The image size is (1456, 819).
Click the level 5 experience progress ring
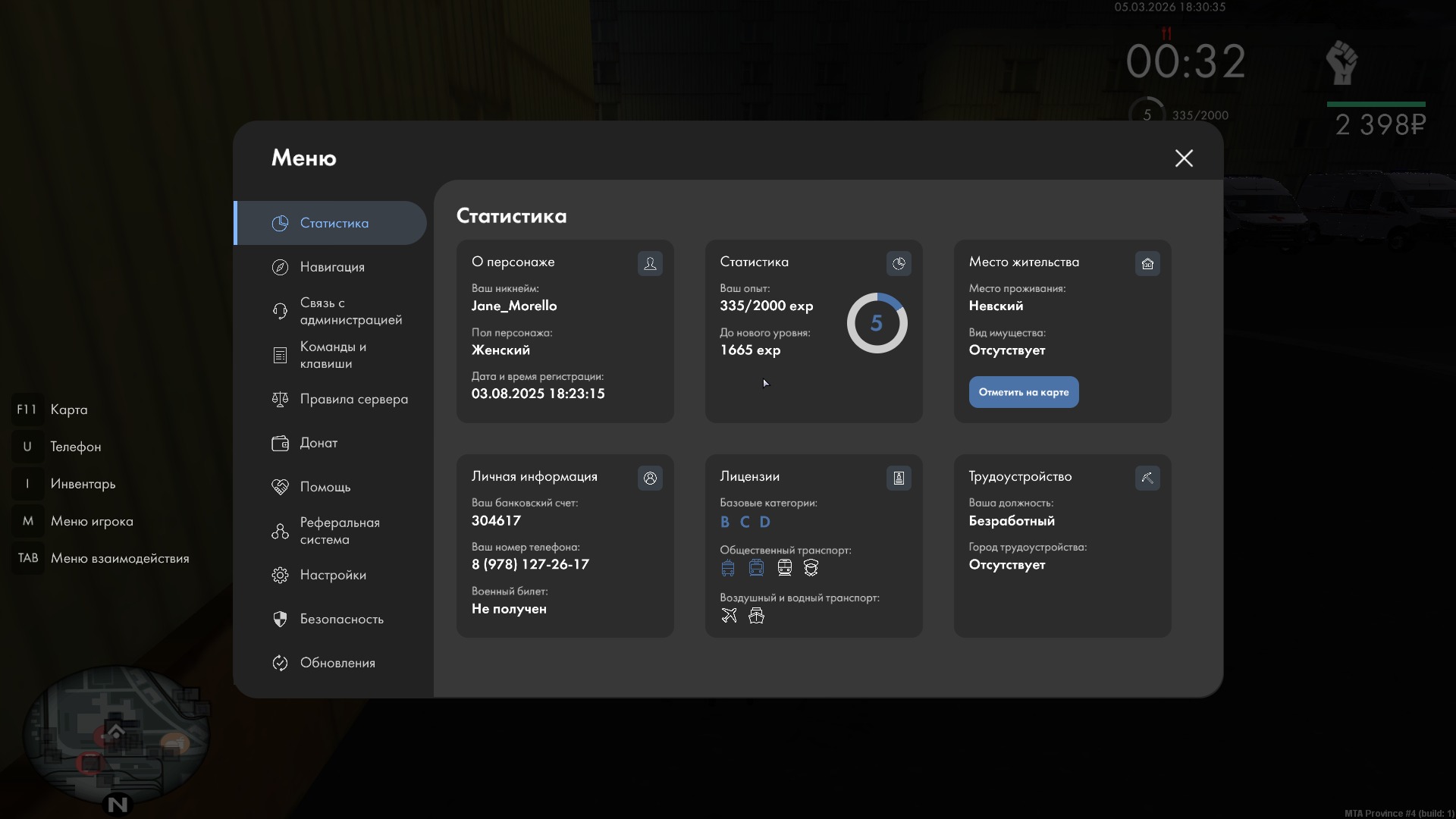pyautogui.click(x=877, y=323)
